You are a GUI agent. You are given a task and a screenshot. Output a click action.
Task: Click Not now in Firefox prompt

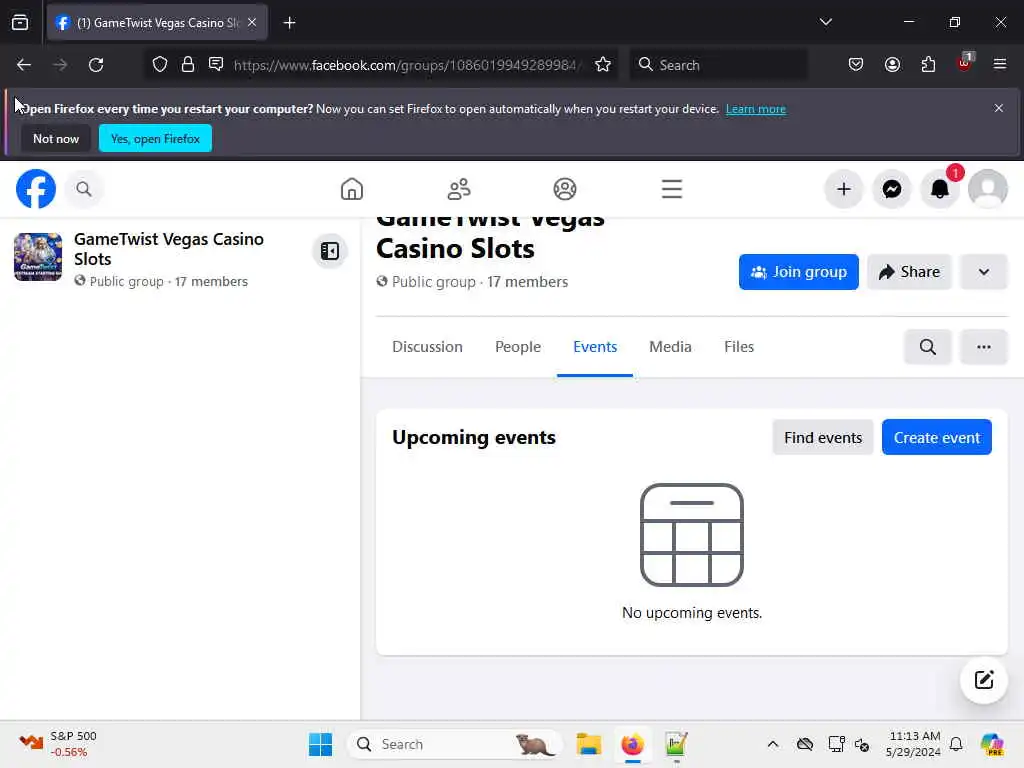click(56, 138)
